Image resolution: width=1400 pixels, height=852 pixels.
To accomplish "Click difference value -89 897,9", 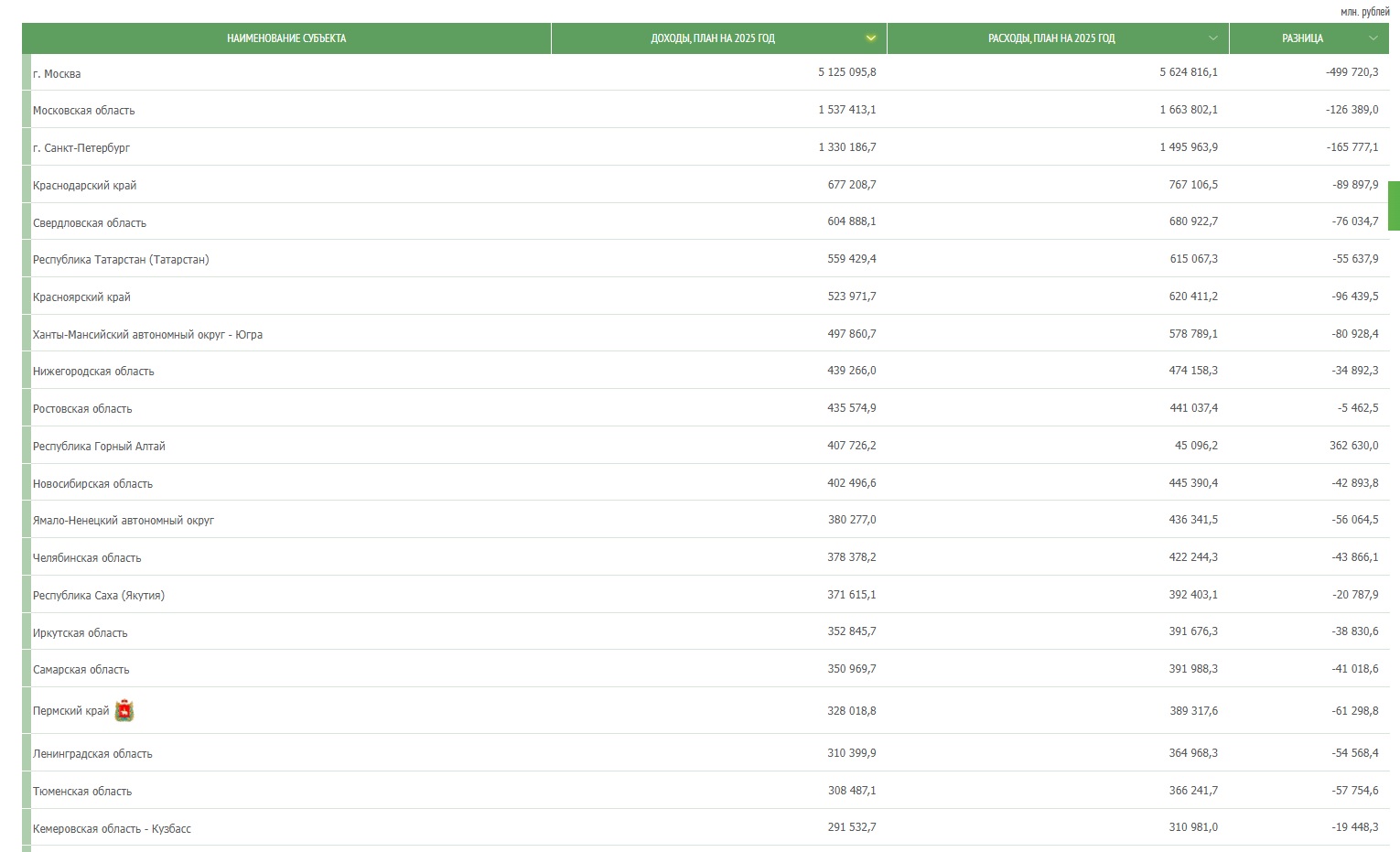I will [x=1355, y=185].
